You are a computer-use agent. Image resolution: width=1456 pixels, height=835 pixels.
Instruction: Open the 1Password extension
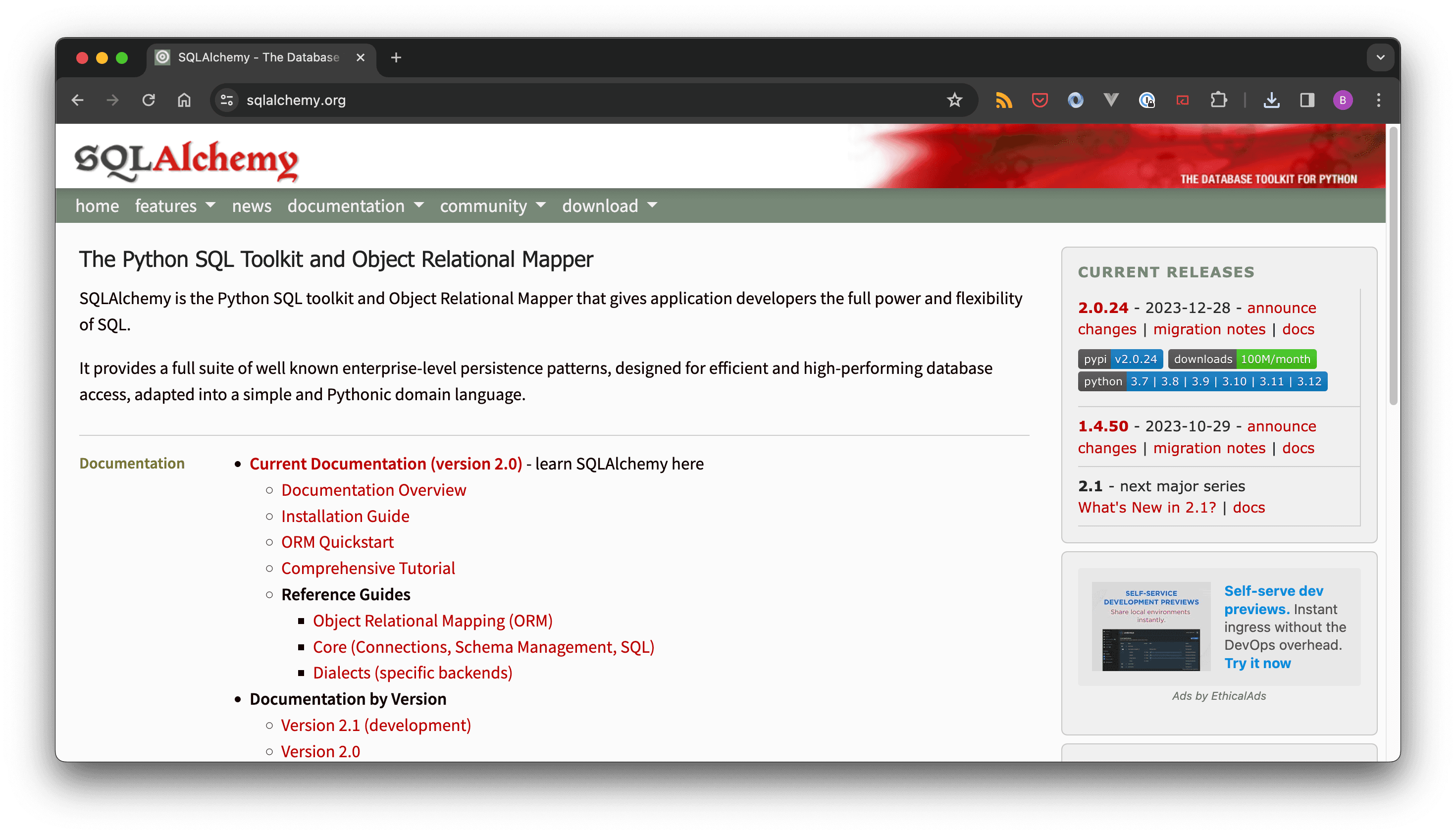coord(1147,100)
